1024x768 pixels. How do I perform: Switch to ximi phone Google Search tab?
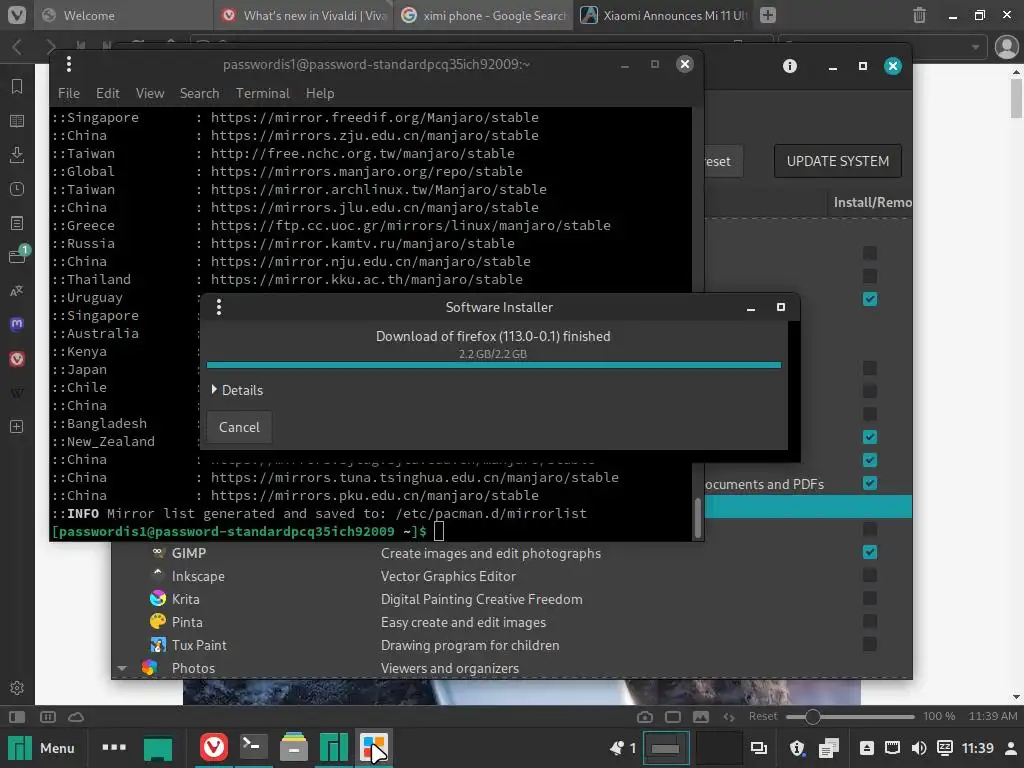484,15
